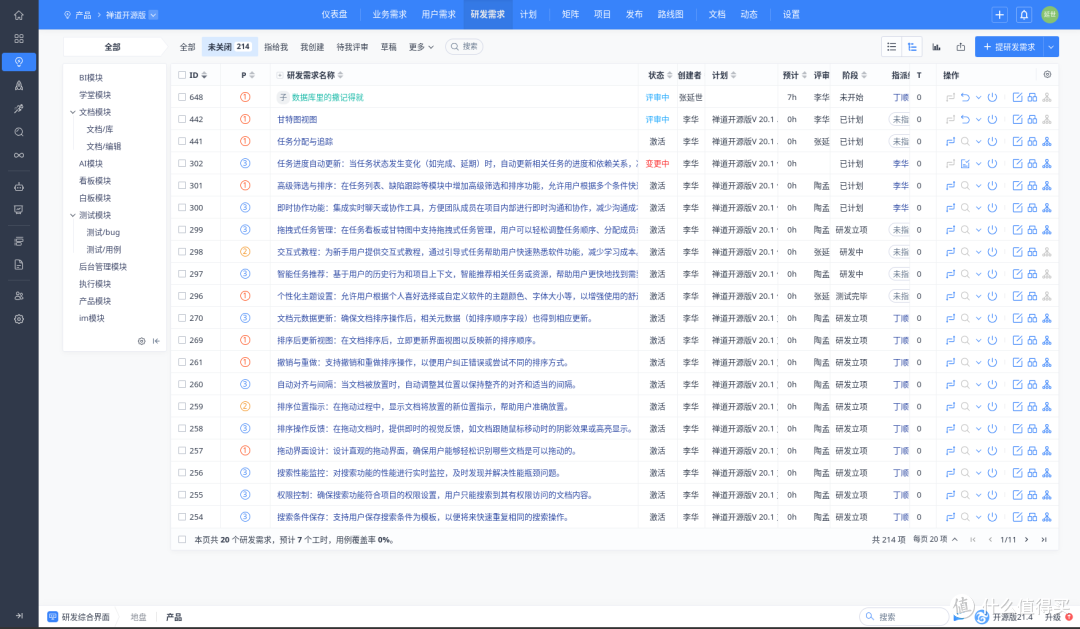This screenshot has height=629, width=1080.
Task: Collapse the 测试模块 tree node
Action: pyautogui.click(x=72, y=215)
